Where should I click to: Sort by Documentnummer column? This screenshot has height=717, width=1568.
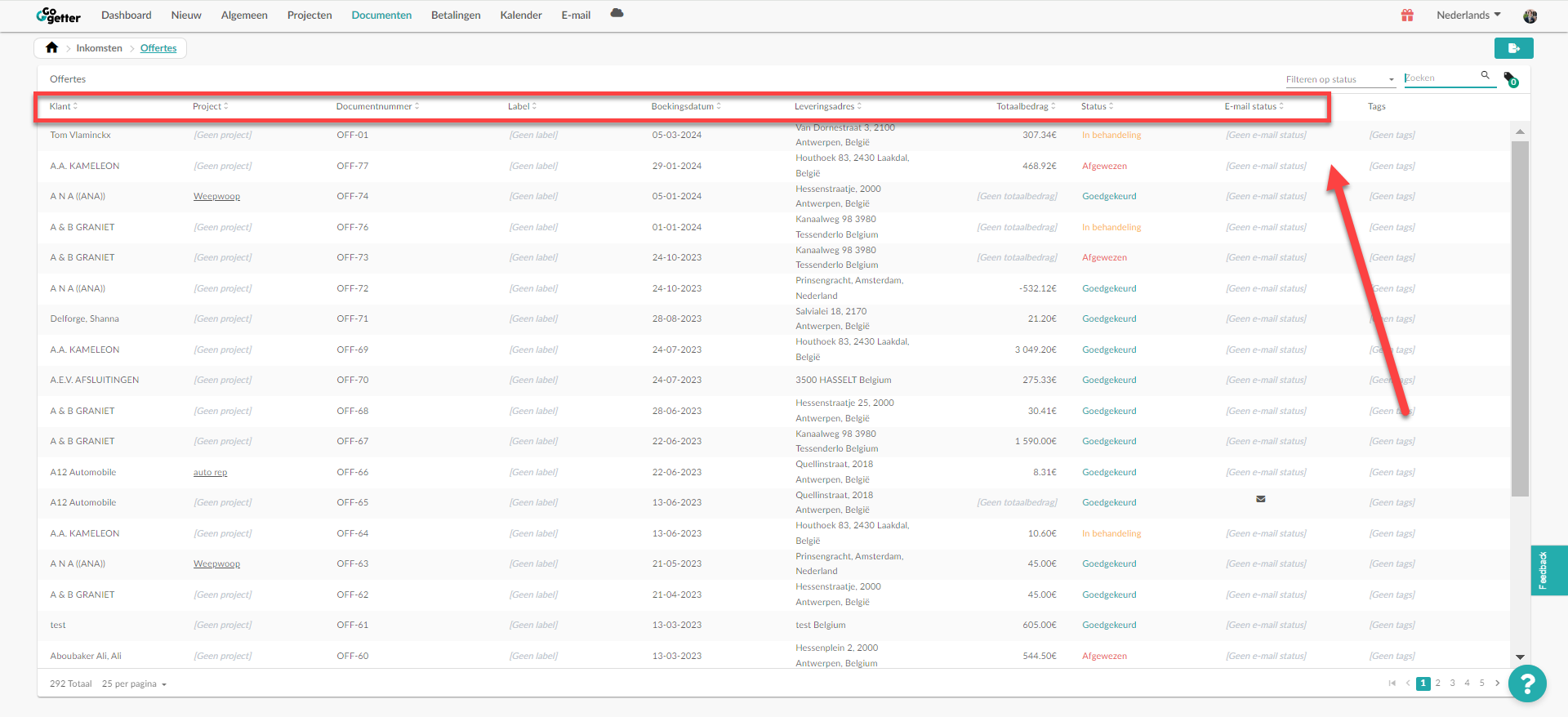pos(377,106)
